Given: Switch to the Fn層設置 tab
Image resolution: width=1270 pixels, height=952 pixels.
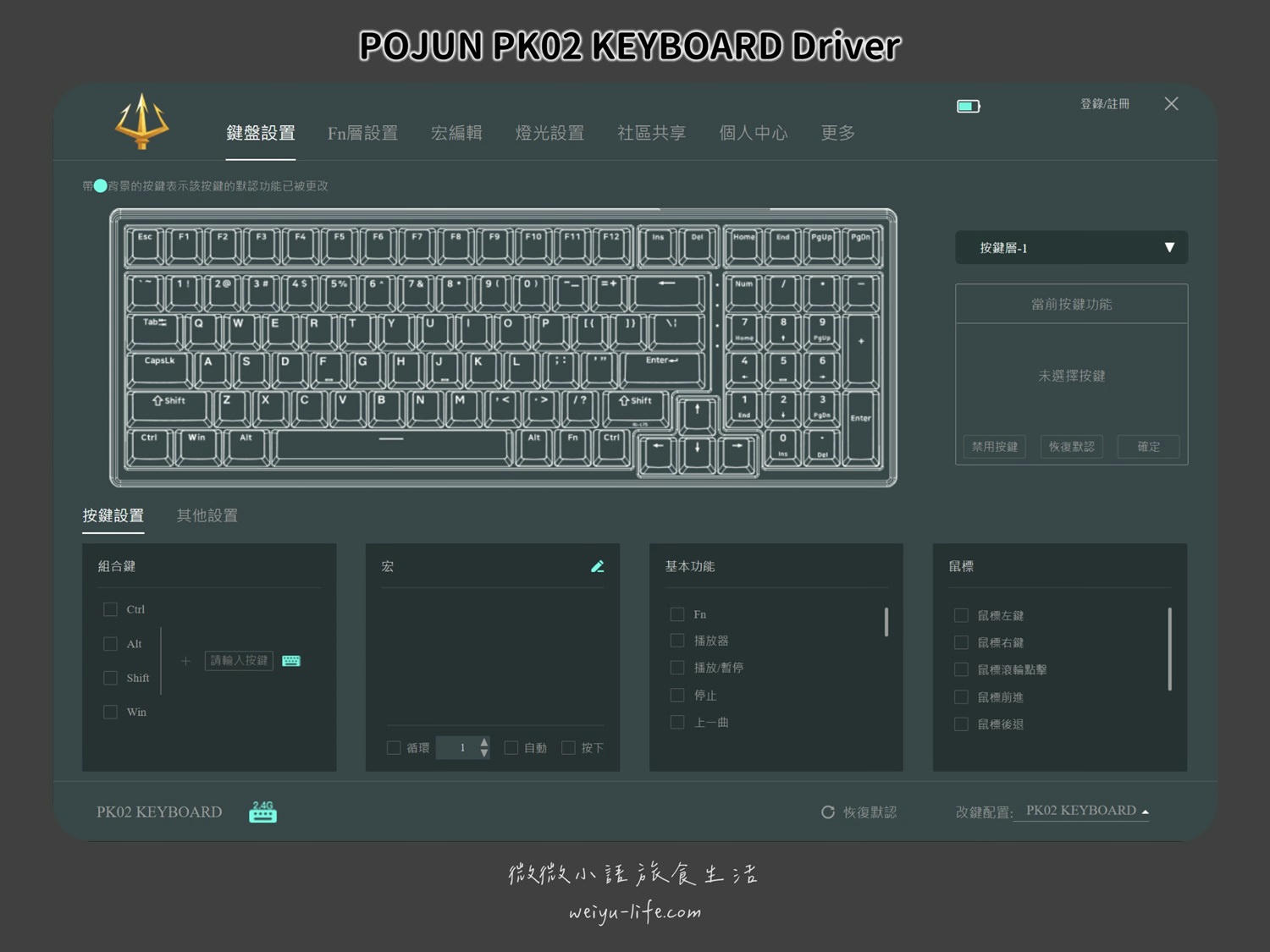Looking at the screenshot, I should [x=362, y=133].
